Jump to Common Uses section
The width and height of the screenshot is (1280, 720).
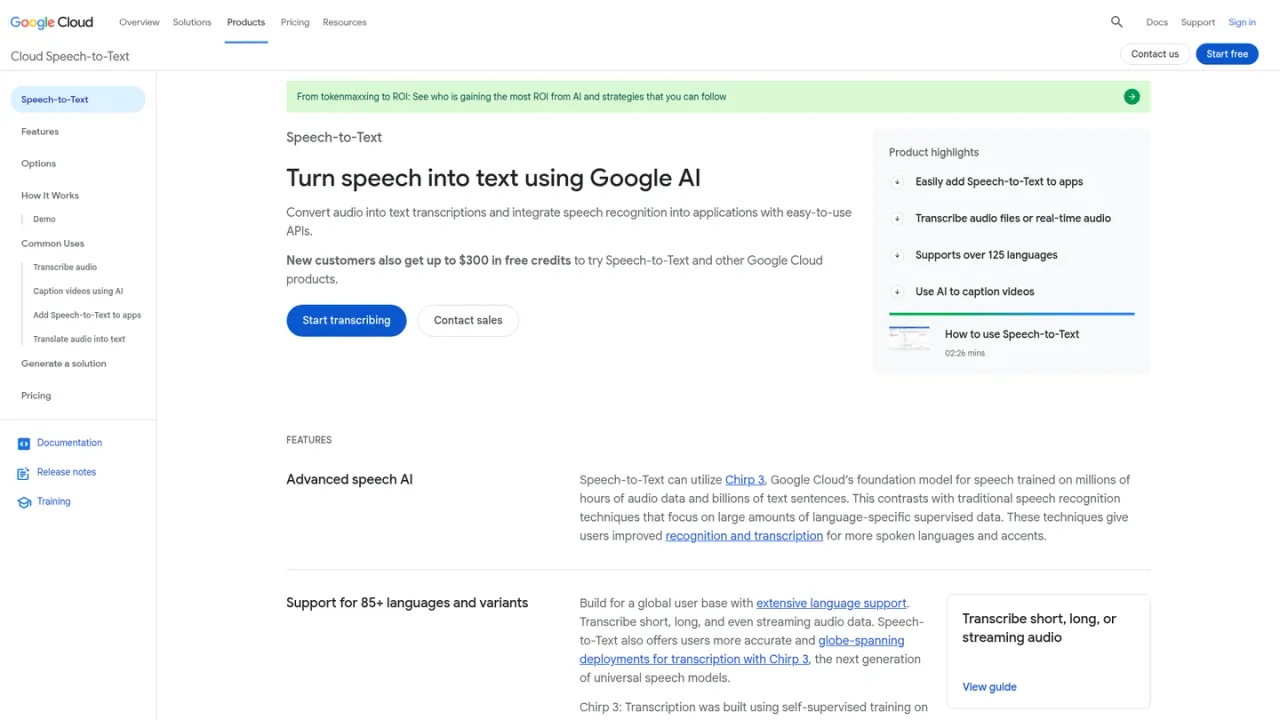[53, 244]
